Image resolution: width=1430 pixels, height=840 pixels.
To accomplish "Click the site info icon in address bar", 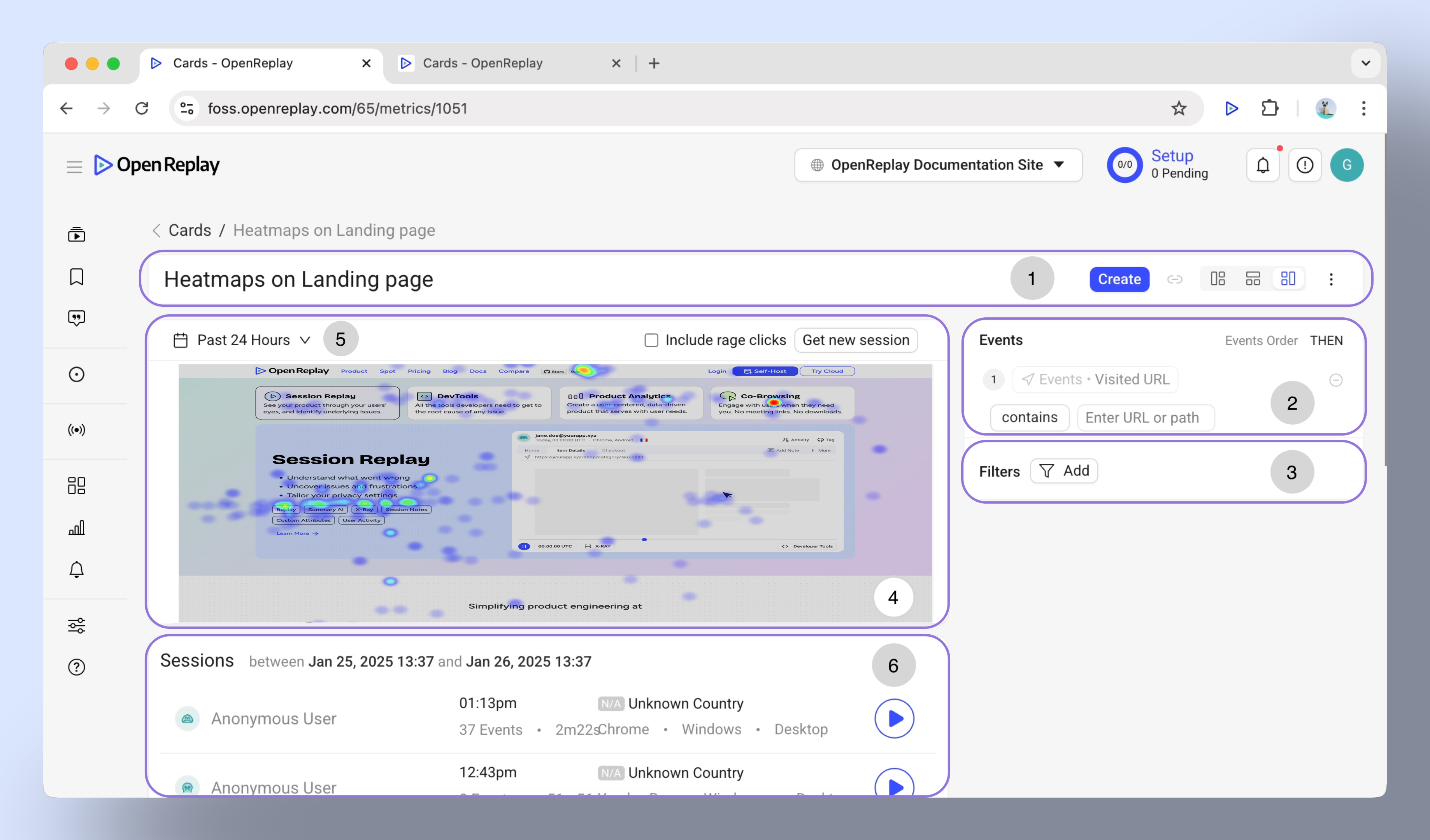I will point(187,108).
